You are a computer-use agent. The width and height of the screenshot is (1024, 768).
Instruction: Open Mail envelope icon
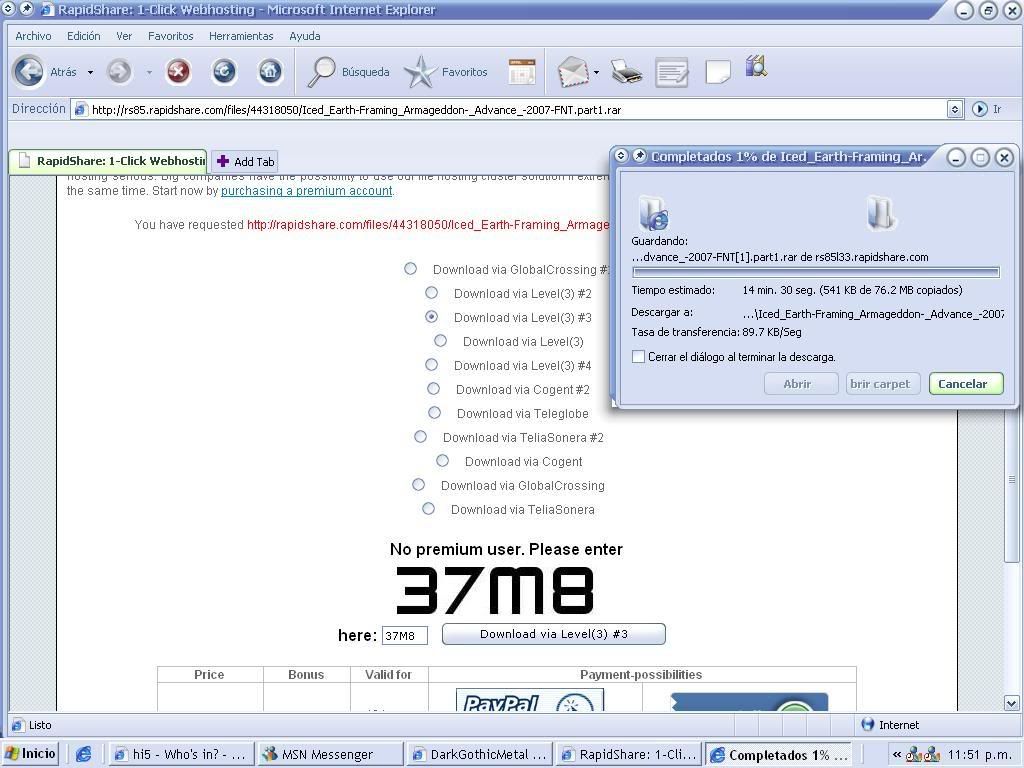click(573, 72)
